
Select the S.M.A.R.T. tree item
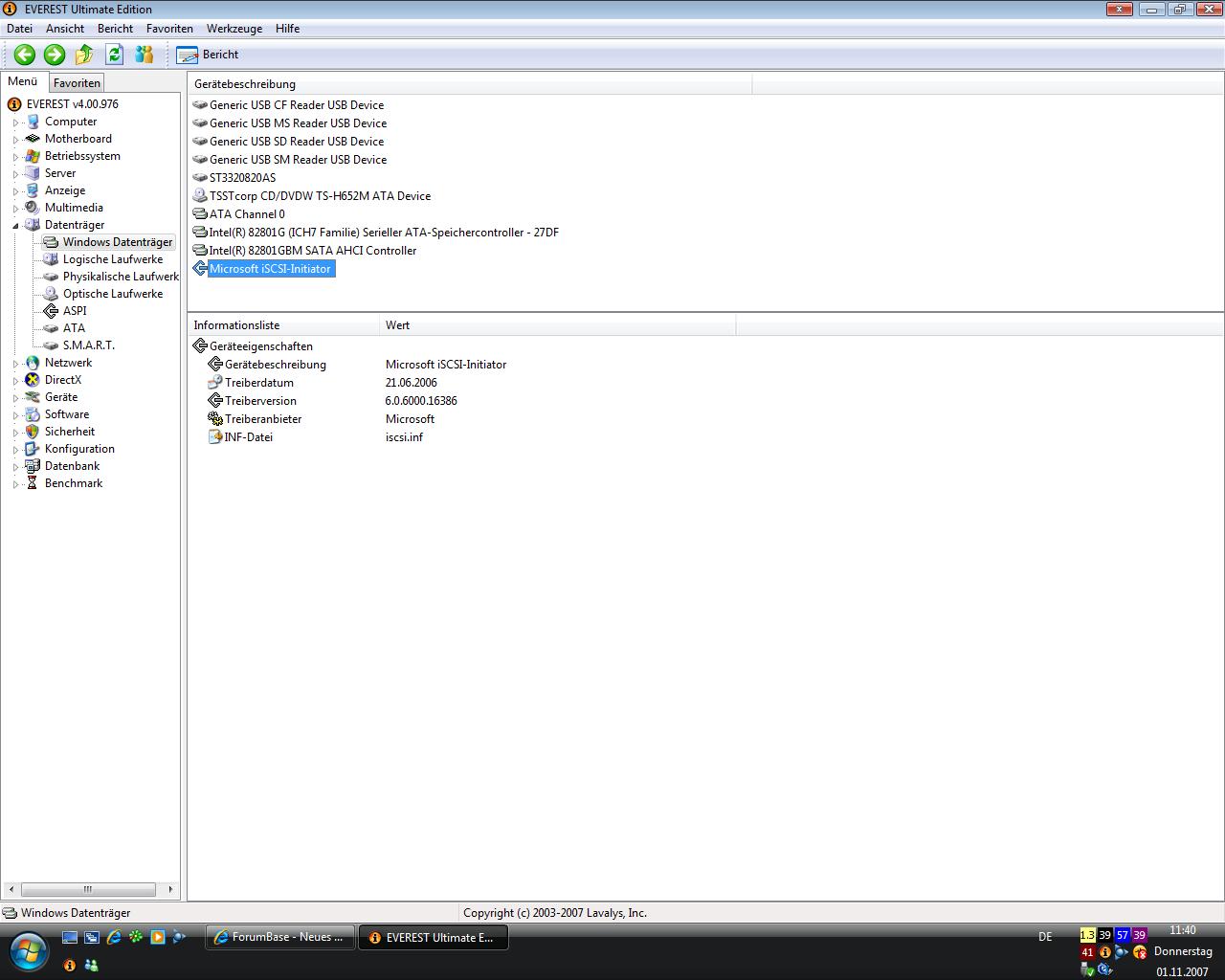coord(88,345)
